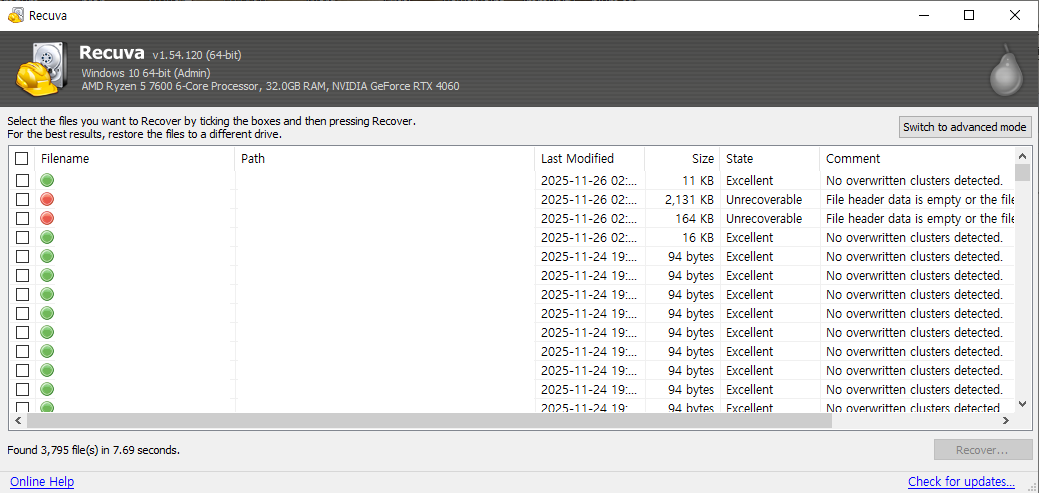Viewport: 1039px width, 493px height.
Task: Click red status icon of 2,131 KB file
Action: click(47, 200)
